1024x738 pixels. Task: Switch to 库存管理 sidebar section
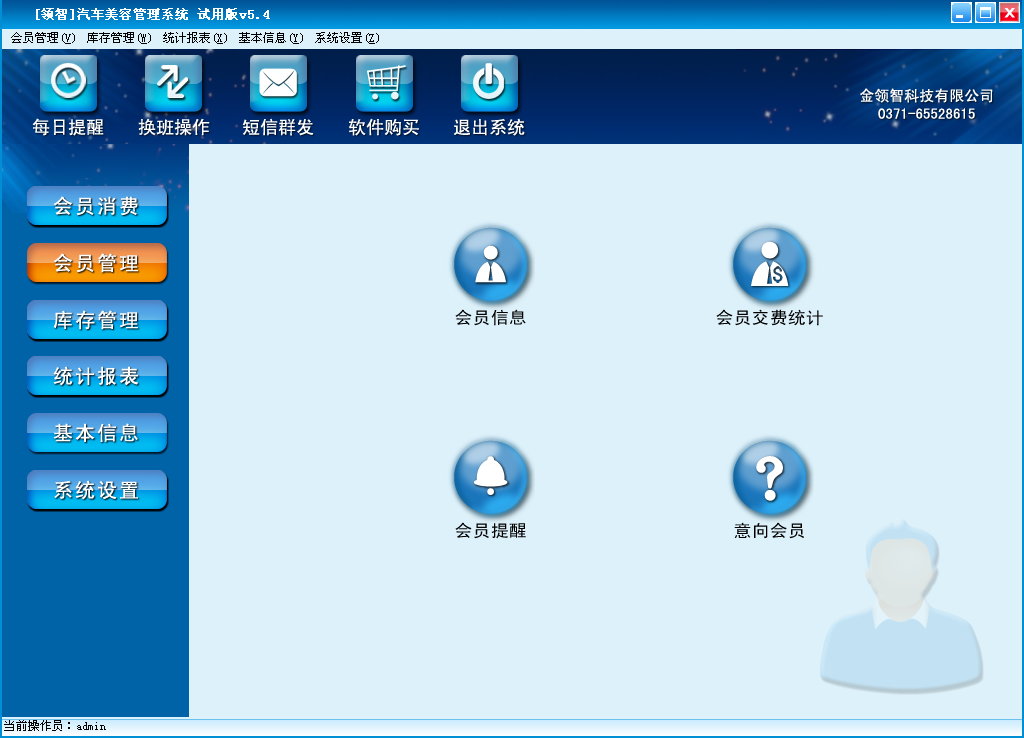click(97, 321)
